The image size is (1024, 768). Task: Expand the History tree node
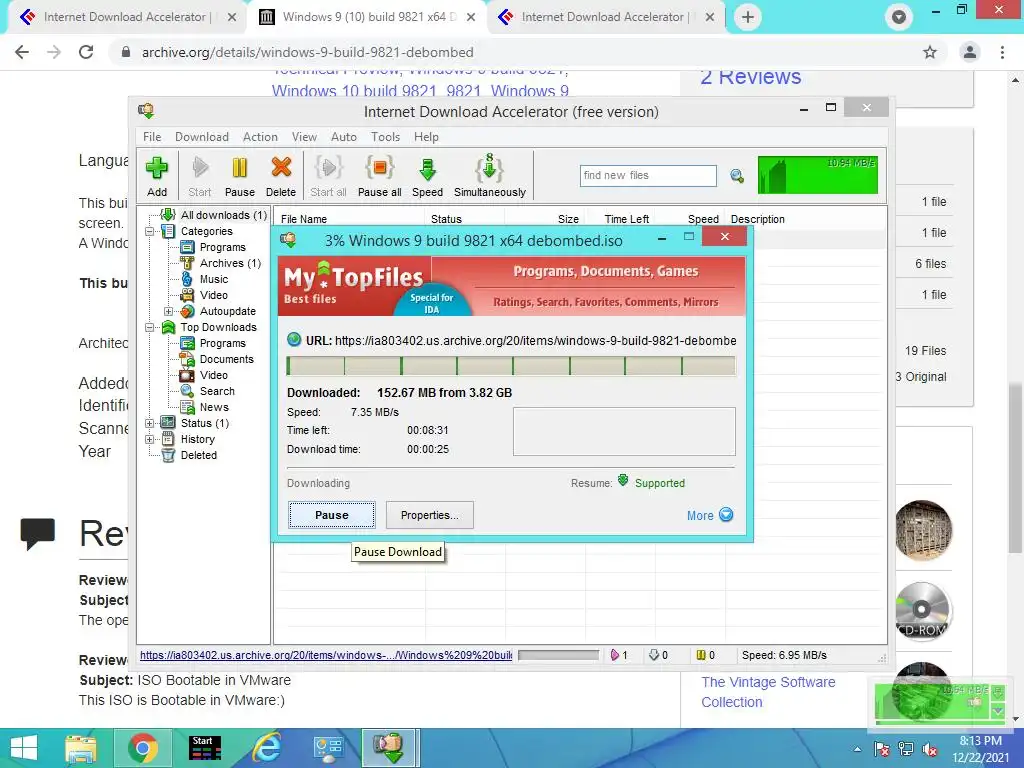(150, 440)
